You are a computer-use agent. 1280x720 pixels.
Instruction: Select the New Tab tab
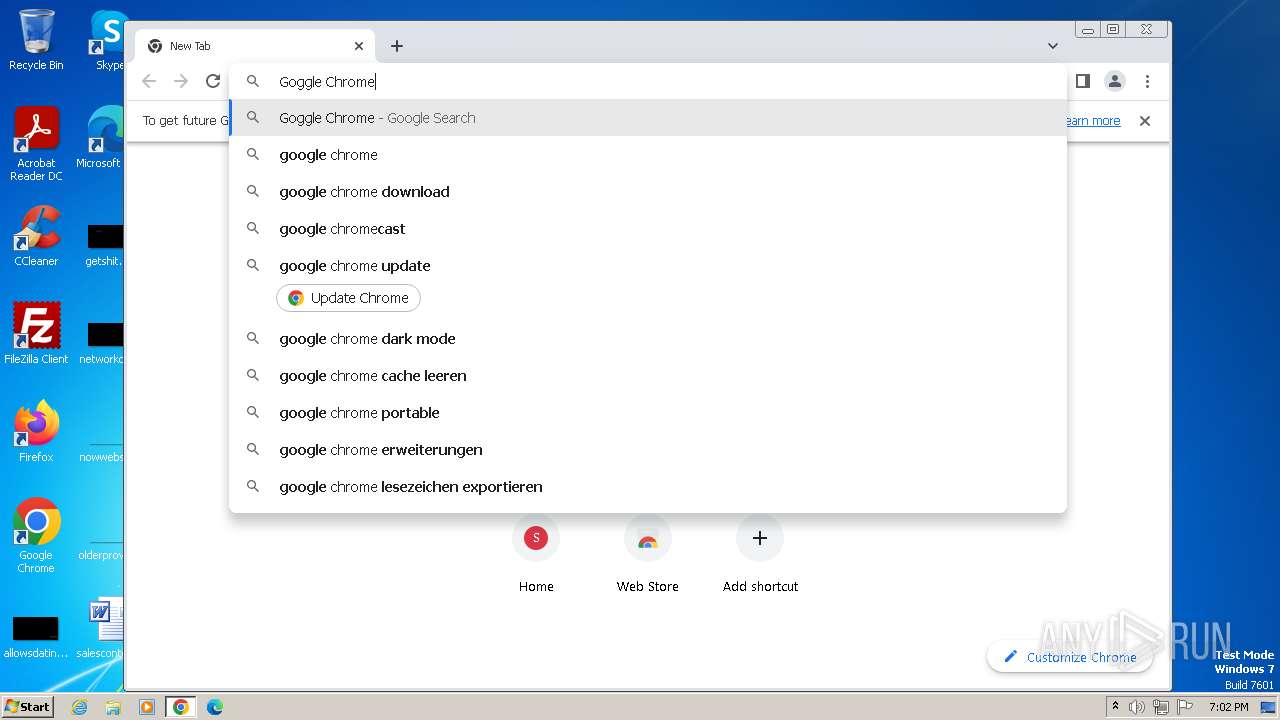point(255,46)
